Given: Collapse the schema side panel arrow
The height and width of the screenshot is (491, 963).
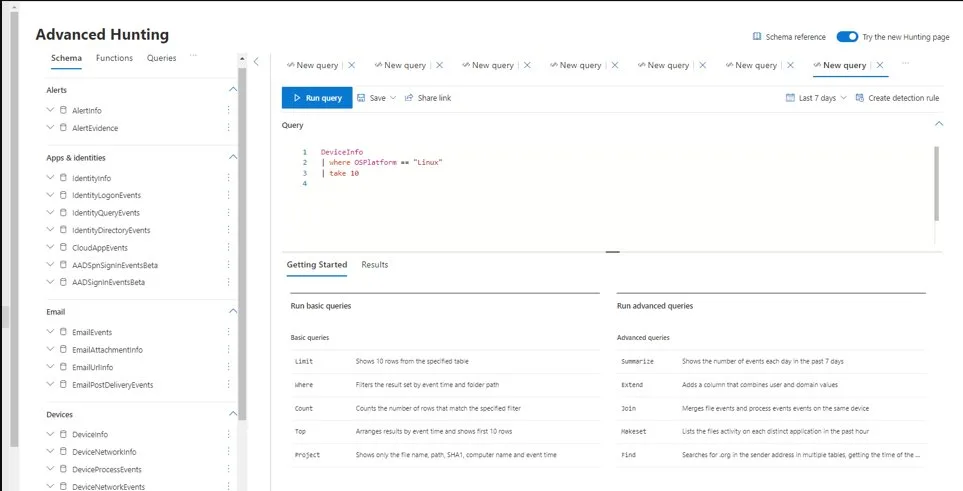Looking at the screenshot, I should point(257,61).
